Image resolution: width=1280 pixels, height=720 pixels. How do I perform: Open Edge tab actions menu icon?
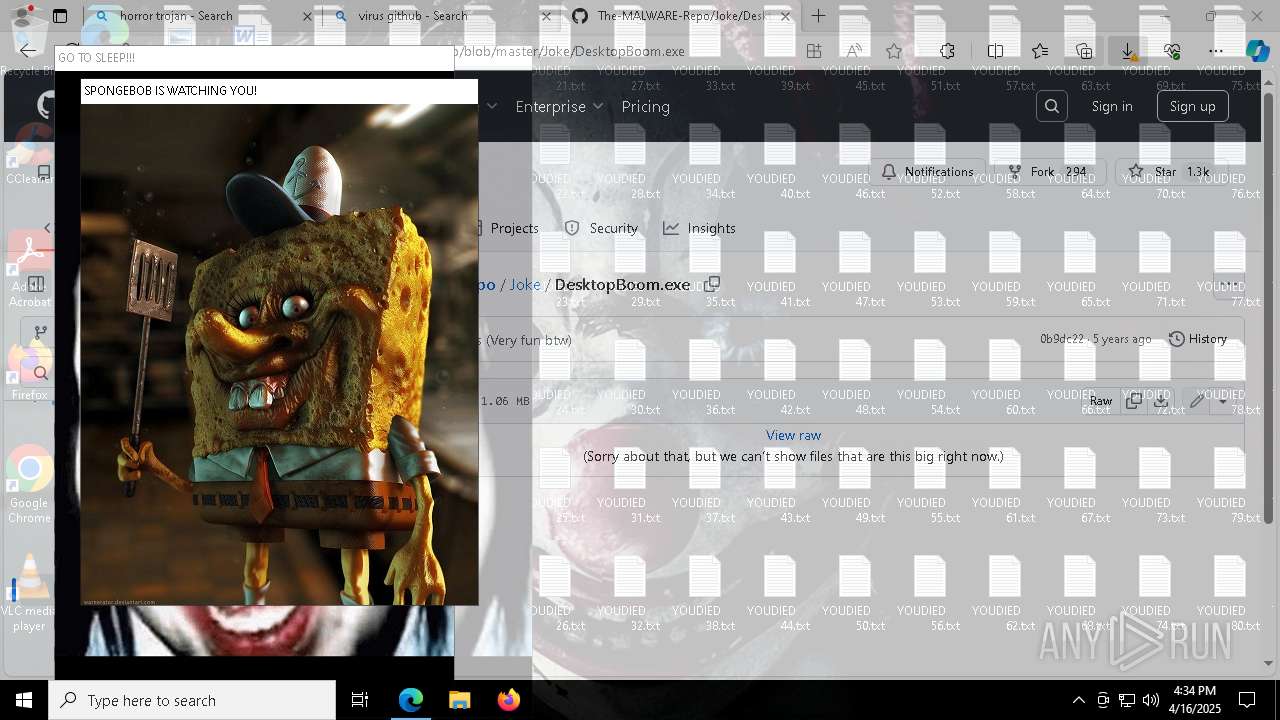[x=60, y=16]
